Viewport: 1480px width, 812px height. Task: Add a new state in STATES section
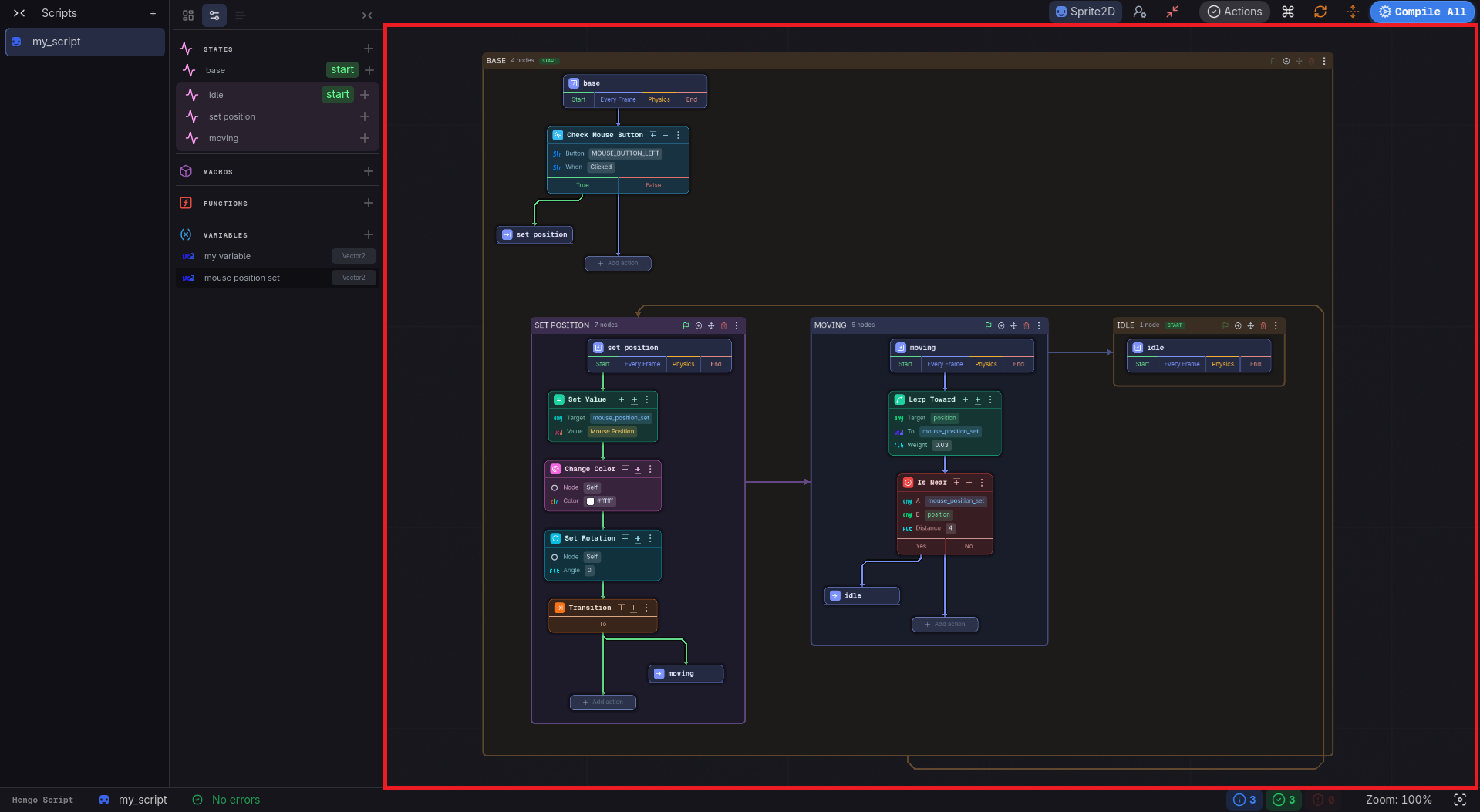coord(369,49)
